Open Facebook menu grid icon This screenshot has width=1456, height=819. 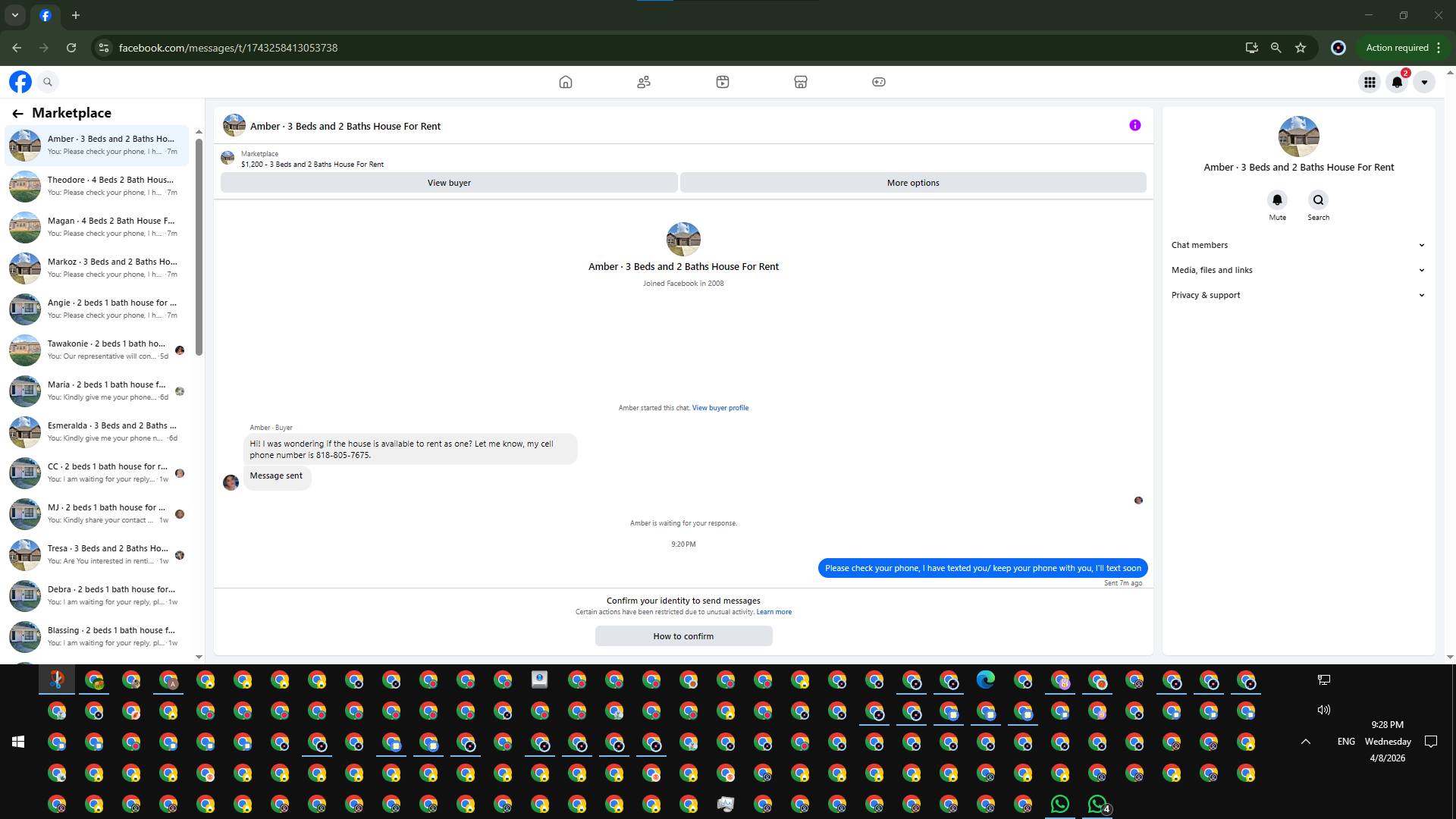pyautogui.click(x=1370, y=82)
